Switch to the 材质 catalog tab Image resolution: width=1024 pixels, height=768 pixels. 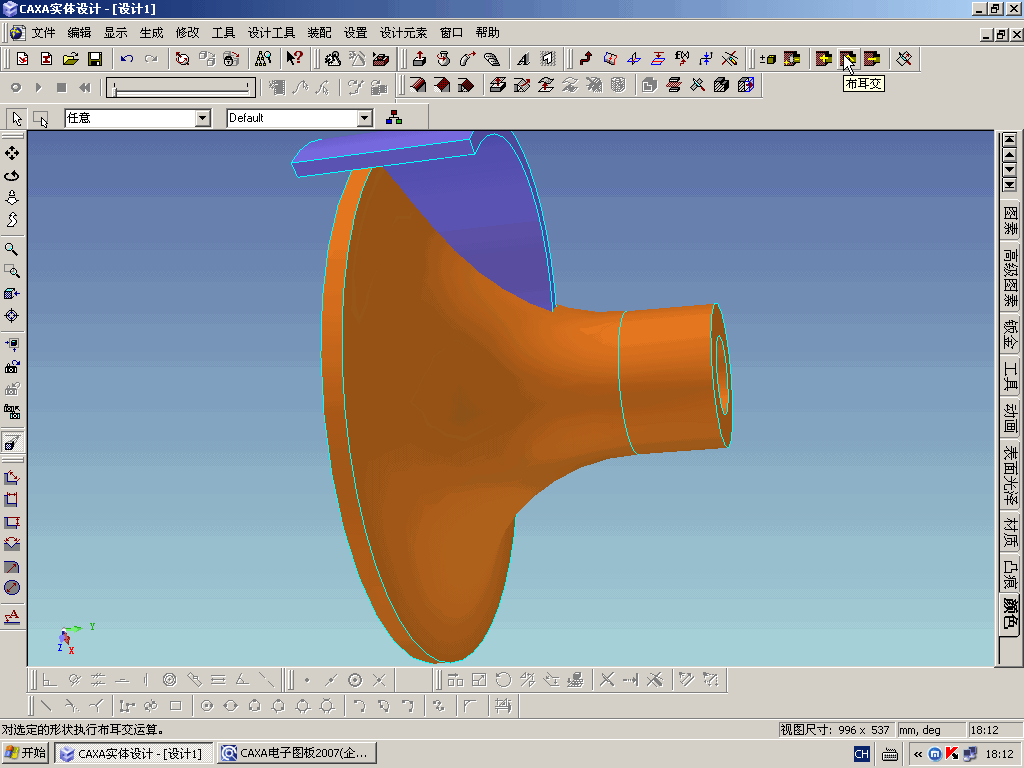pyautogui.click(x=1010, y=532)
